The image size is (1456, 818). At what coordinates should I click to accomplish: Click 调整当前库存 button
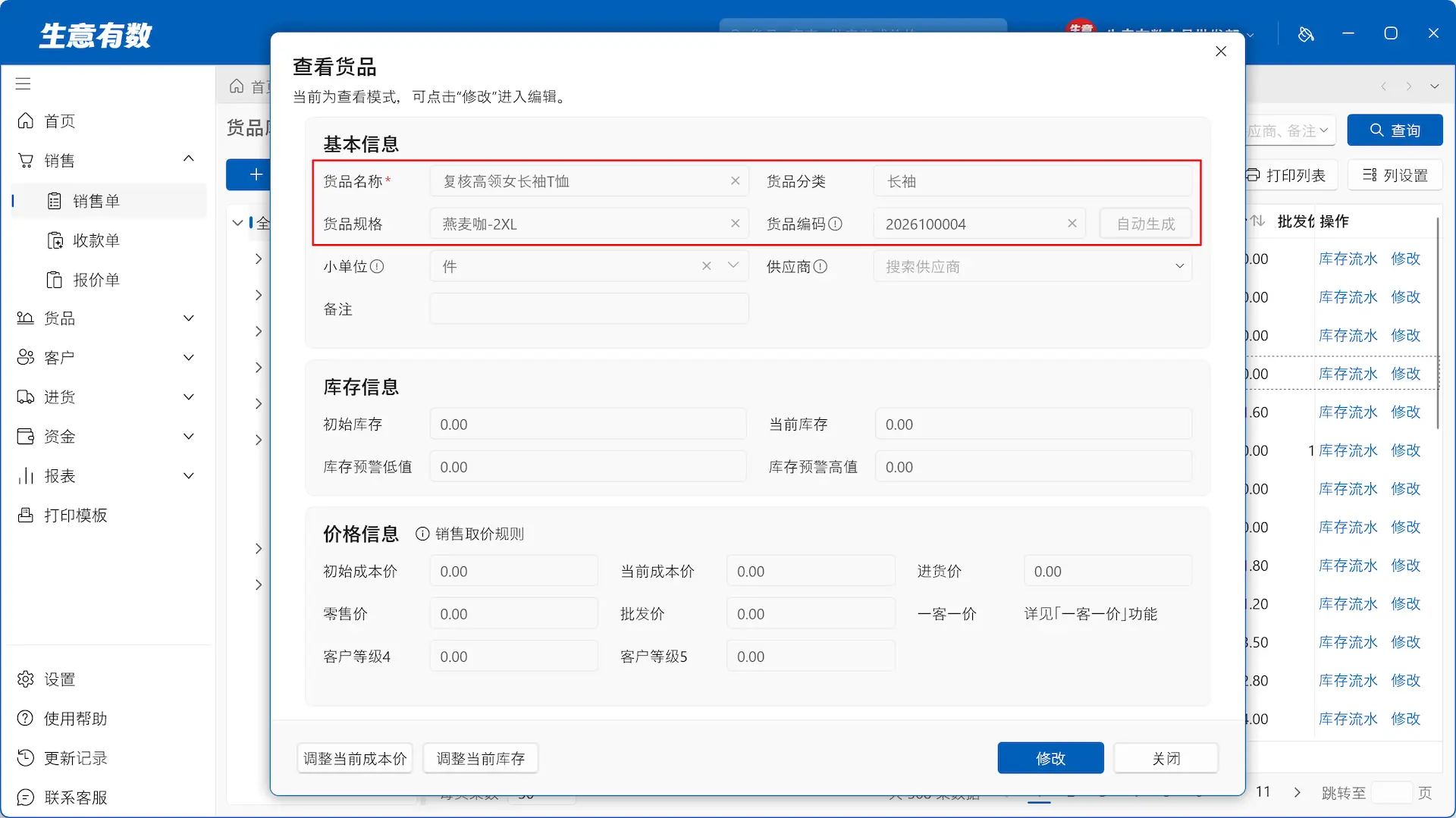click(x=481, y=759)
